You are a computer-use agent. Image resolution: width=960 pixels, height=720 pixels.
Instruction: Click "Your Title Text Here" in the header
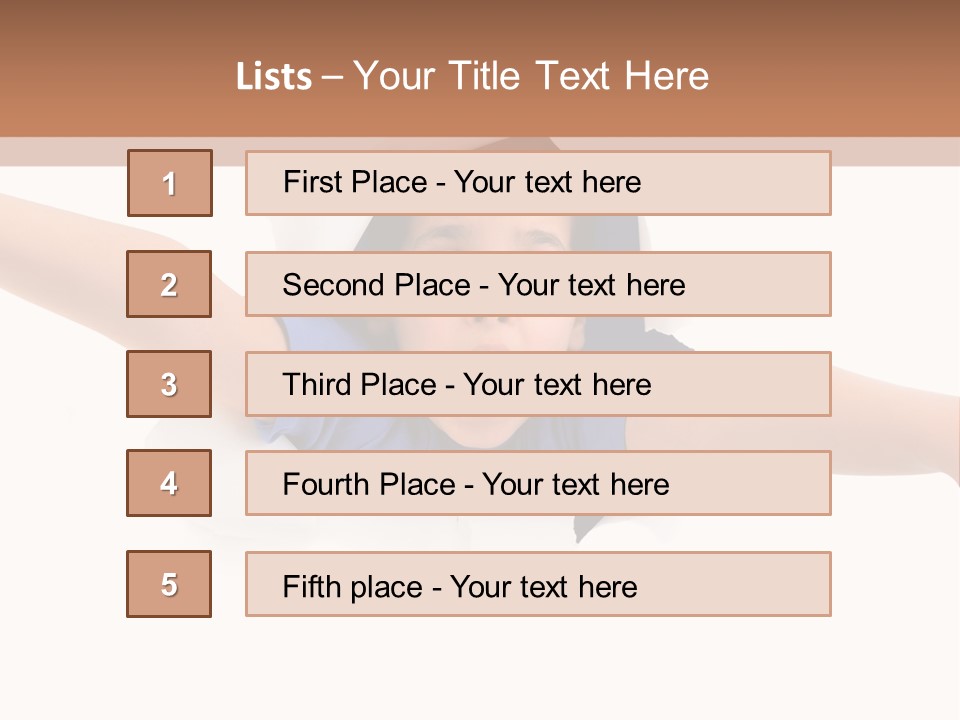(531, 76)
